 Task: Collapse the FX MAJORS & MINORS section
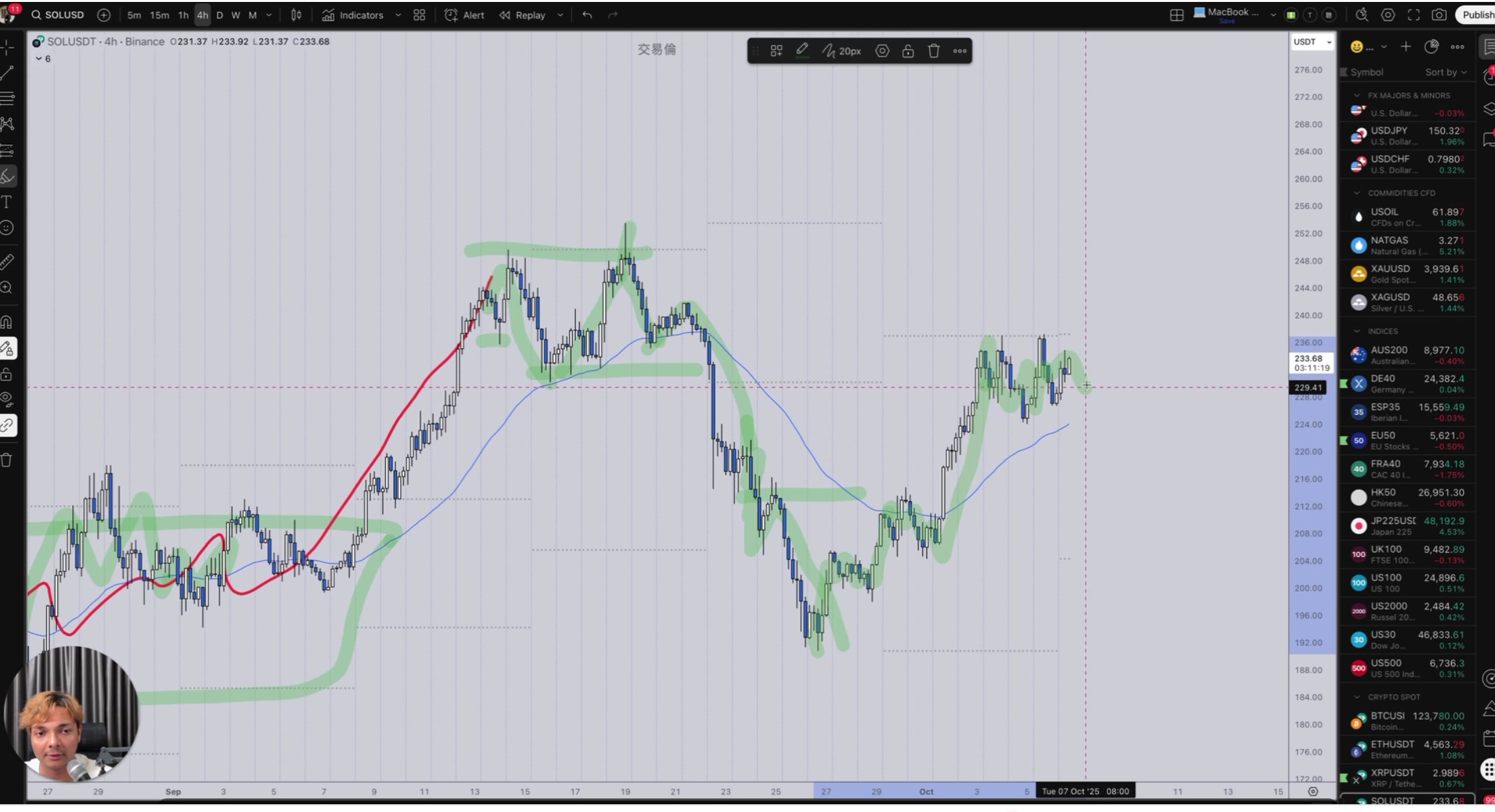pos(1357,95)
